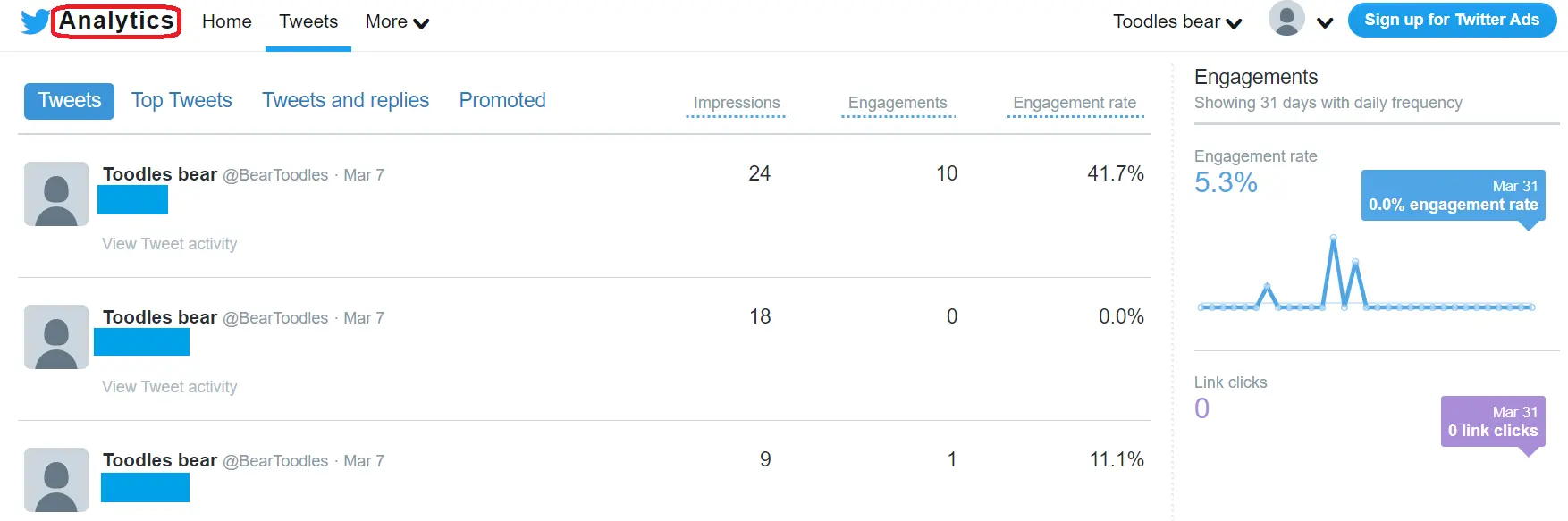Image resolution: width=1568 pixels, height=521 pixels.
Task: Click the blue Tweets filter button
Action: 69,101
